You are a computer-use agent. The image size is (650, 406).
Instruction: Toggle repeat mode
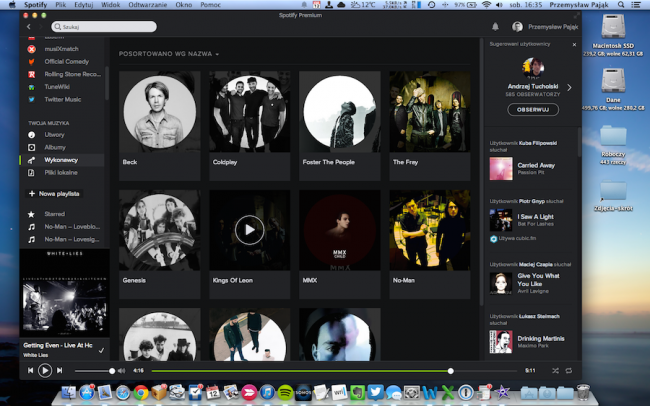(569, 370)
